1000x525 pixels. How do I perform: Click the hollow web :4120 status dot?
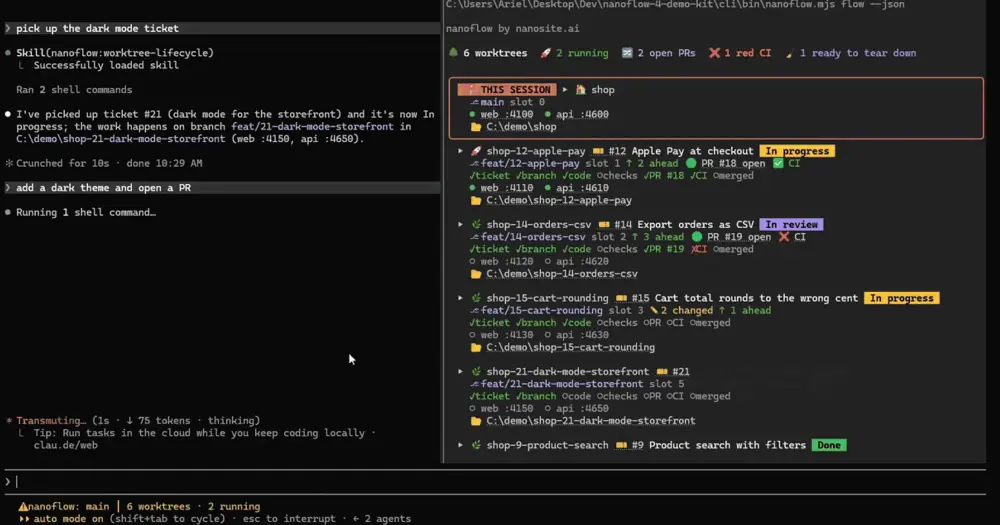(x=473, y=262)
